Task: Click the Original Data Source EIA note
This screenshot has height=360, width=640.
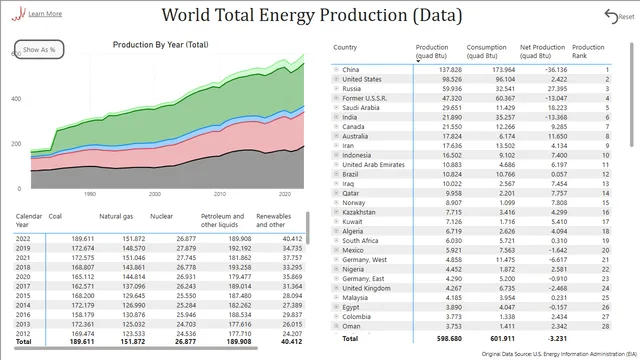Action: coord(559,354)
